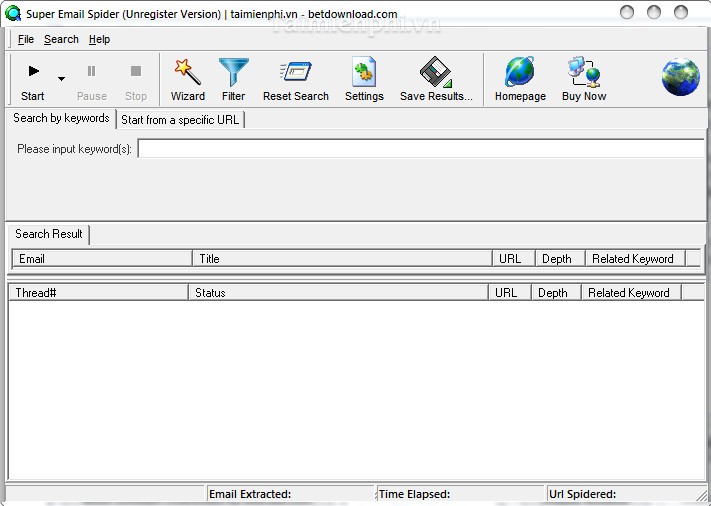Open Settings from the toolbar
711x506 pixels.
pyautogui.click(x=364, y=72)
